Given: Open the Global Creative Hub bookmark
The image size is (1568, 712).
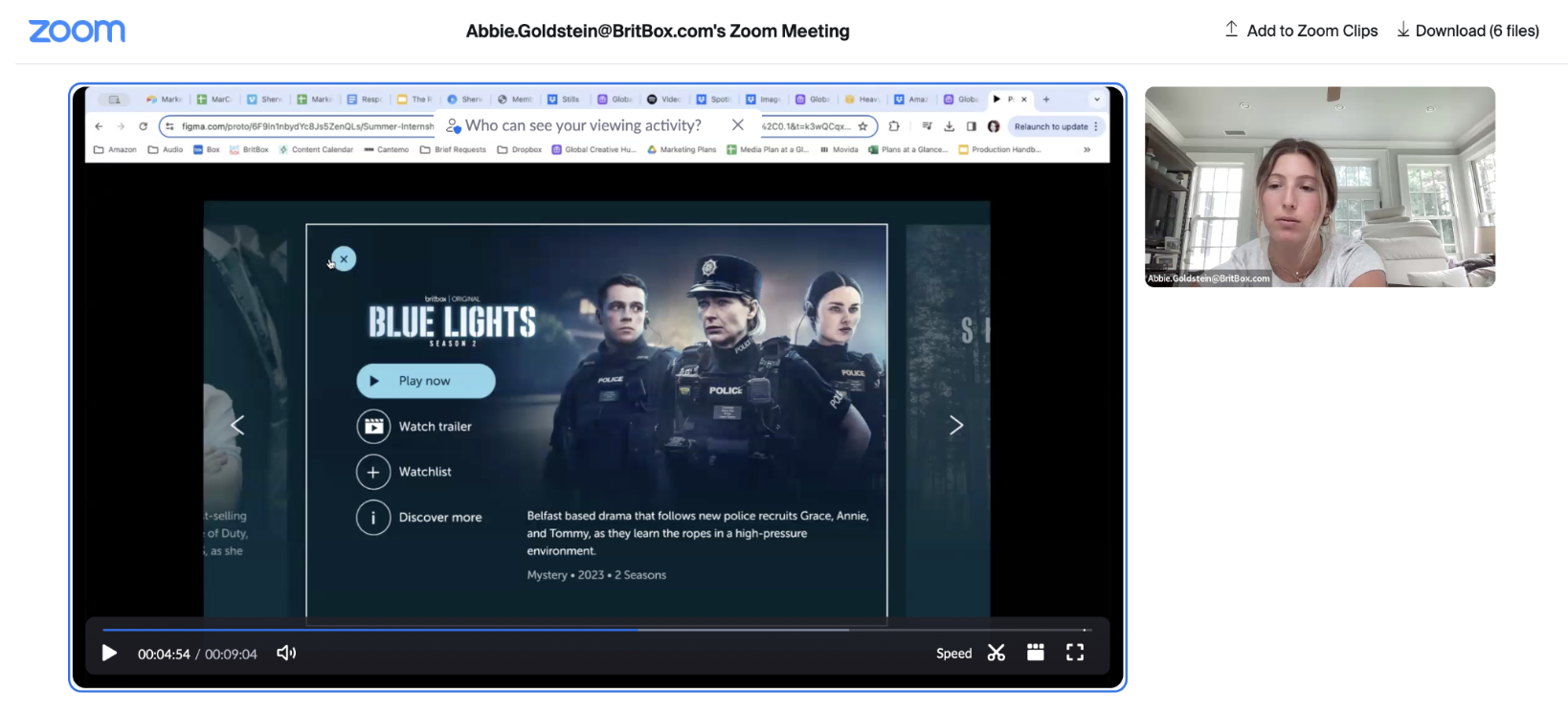Looking at the screenshot, I should (x=594, y=149).
